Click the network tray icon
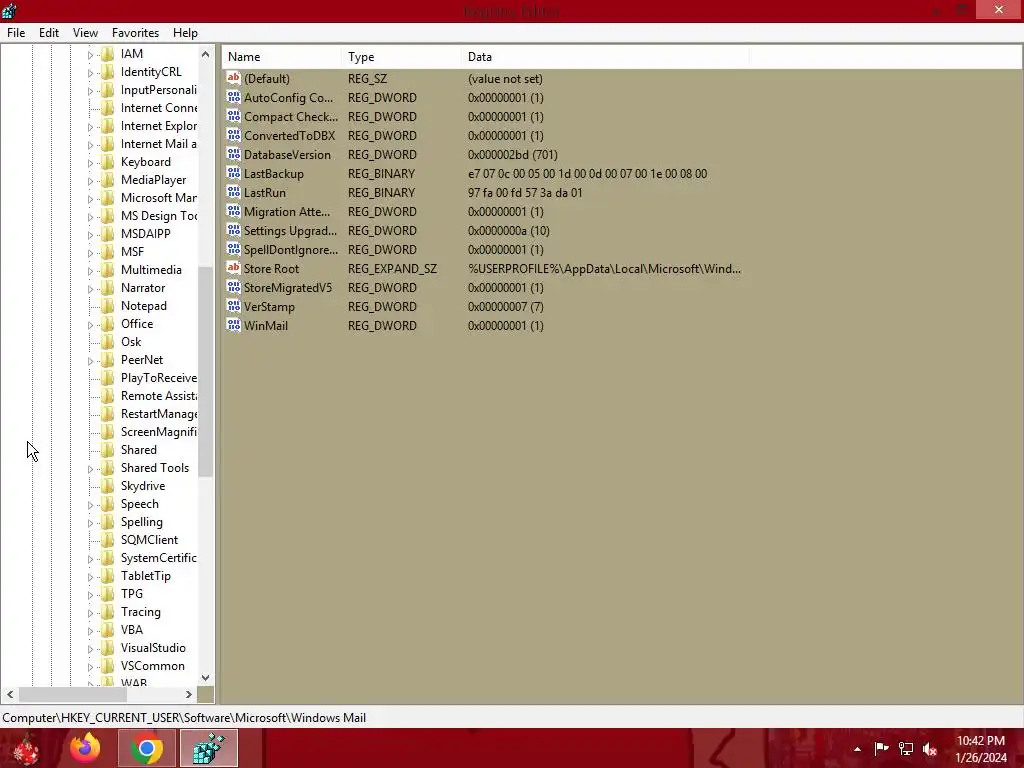The height and width of the screenshot is (768, 1024). 906,749
